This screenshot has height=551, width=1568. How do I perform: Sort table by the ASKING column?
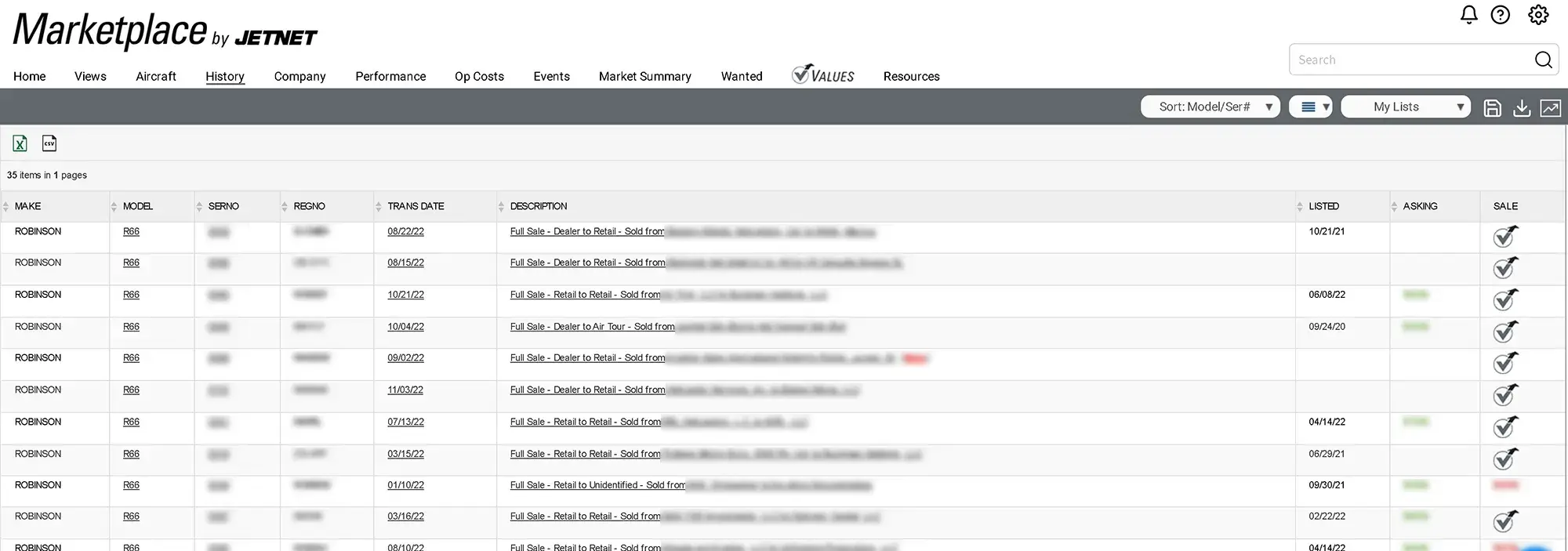click(1420, 206)
